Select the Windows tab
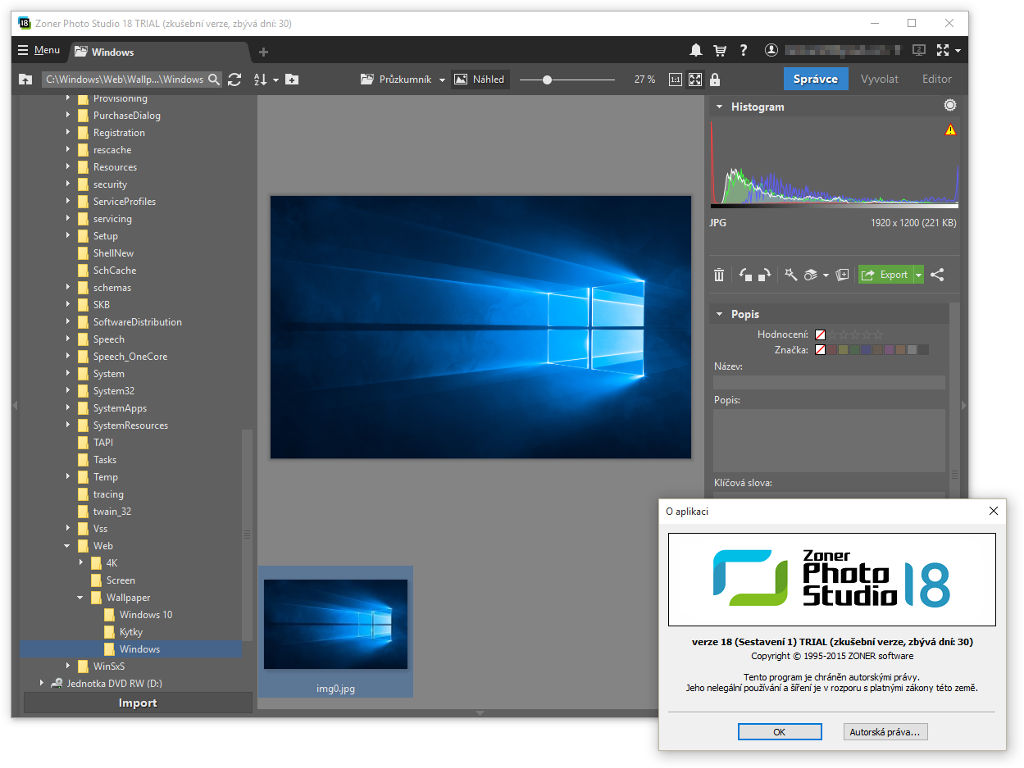The width and height of the screenshot is (1024, 768). tap(160, 52)
